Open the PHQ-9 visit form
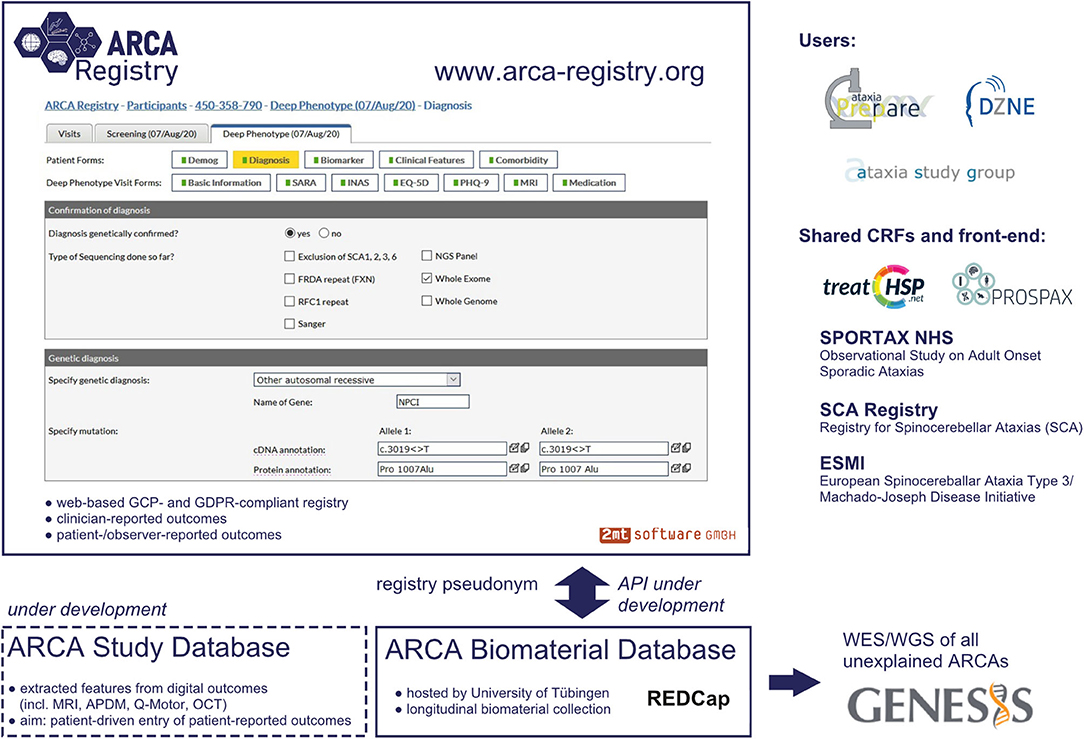The image size is (1084, 739). point(471,183)
